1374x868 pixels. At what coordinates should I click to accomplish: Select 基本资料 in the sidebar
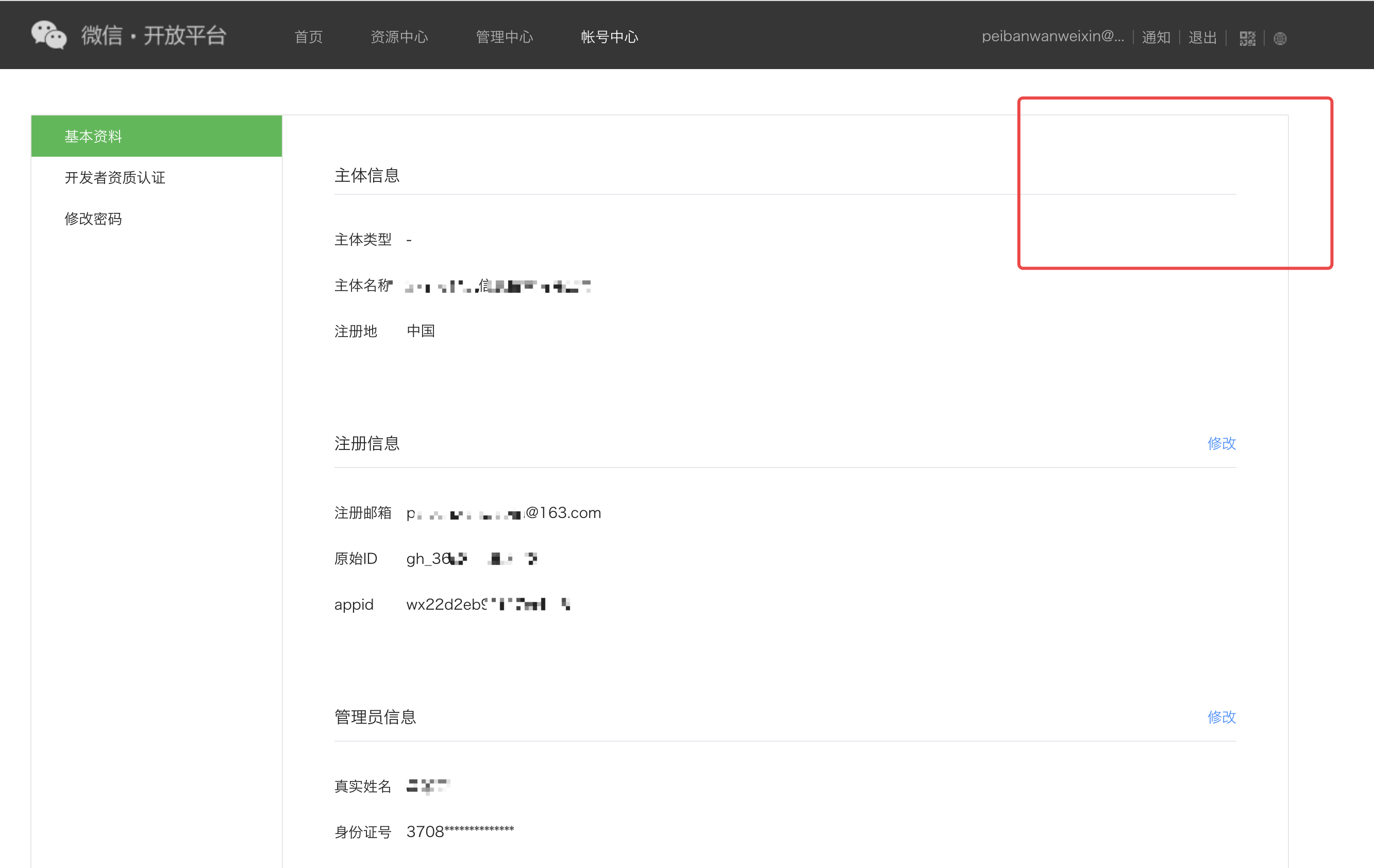94,137
